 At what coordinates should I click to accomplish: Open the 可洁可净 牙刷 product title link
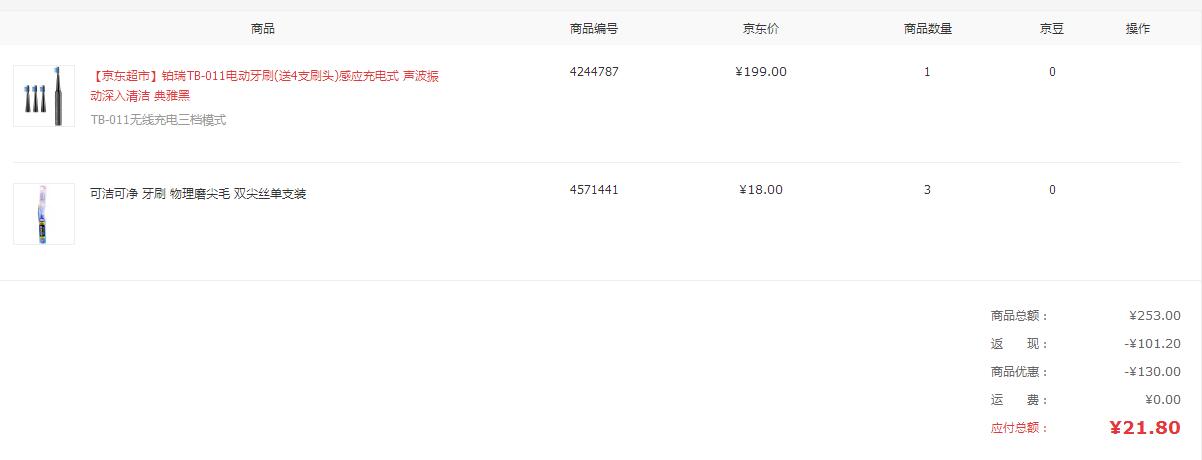(x=198, y=194)
